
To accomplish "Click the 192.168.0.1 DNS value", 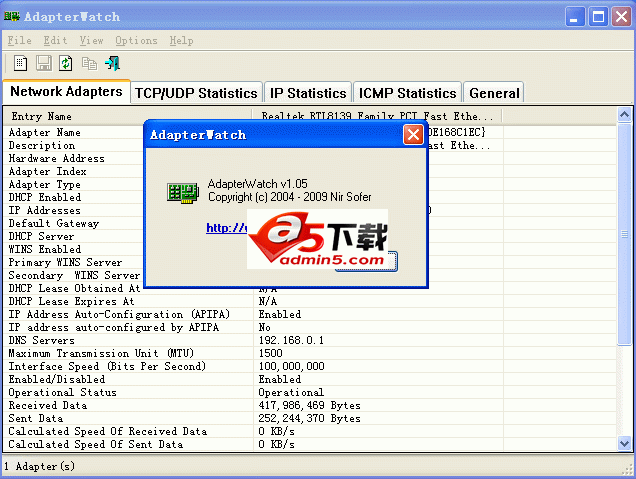I will tap(291, 340).
